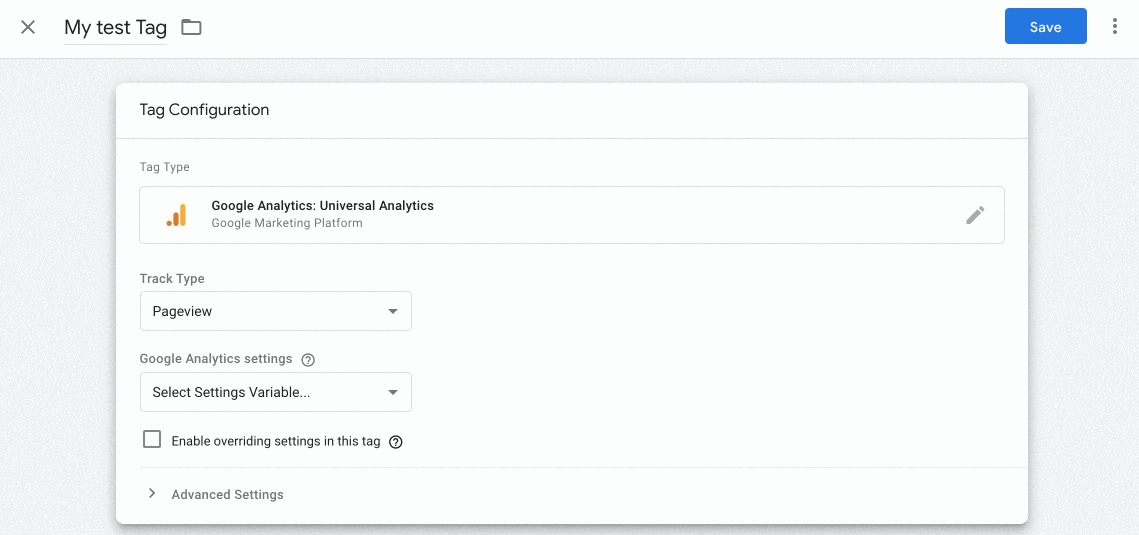Open help for Google Analytics settings
Screen dimensions: 1139x535
[x=308, y=359]
